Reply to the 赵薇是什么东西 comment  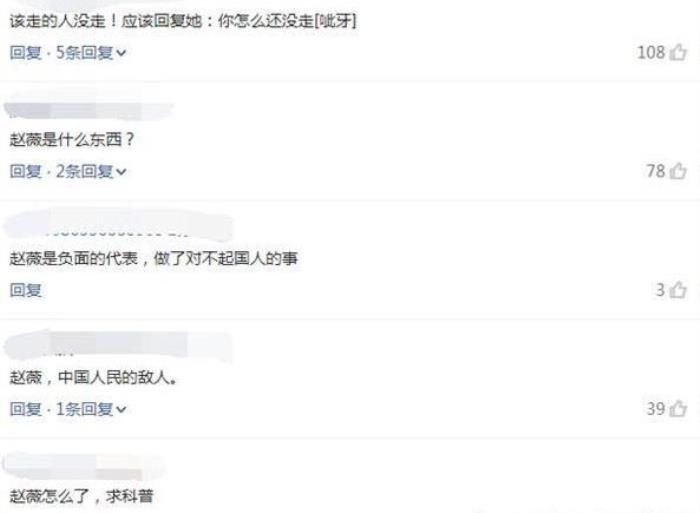point(25,171)
